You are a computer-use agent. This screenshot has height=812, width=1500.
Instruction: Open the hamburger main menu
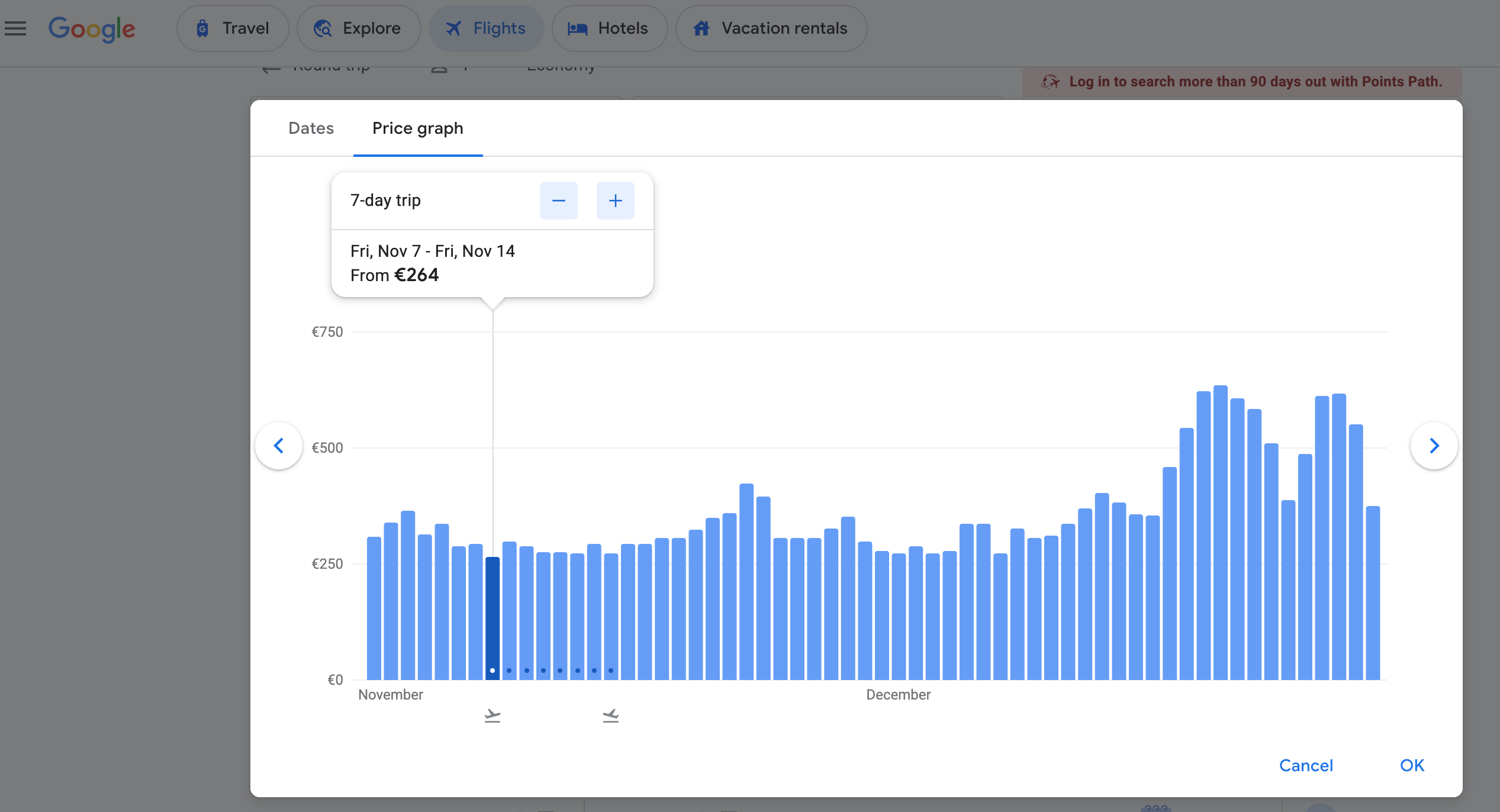pyautogui.click(x=15, y=28)
